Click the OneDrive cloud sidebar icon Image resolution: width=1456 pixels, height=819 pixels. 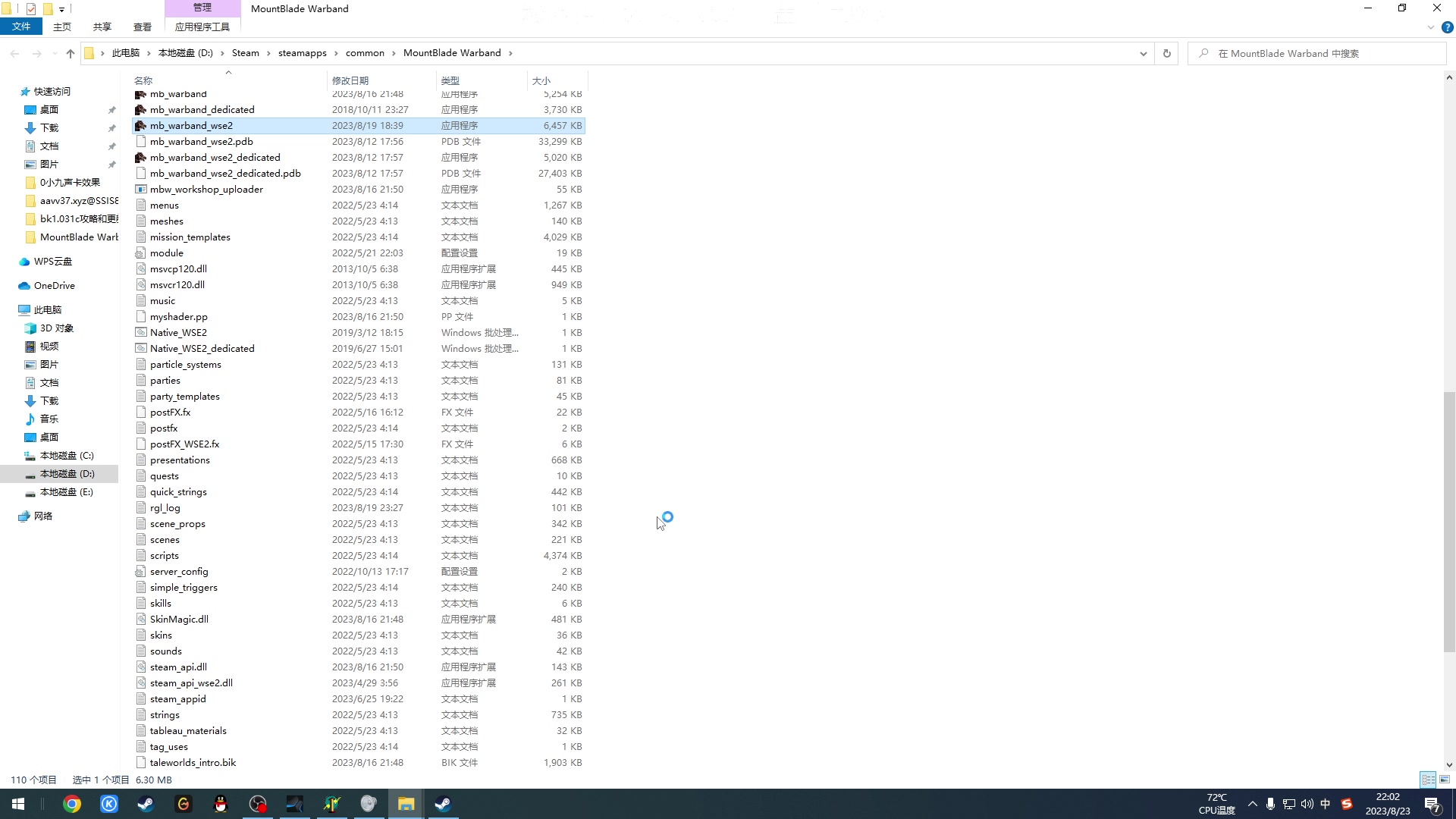pos(24,286)
